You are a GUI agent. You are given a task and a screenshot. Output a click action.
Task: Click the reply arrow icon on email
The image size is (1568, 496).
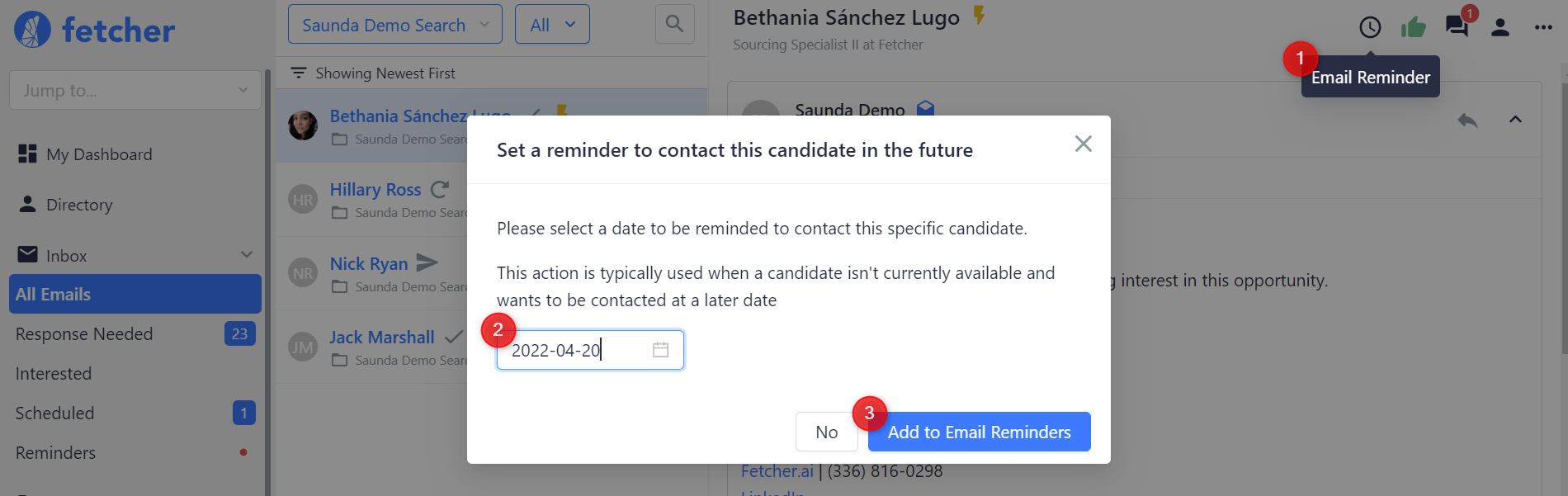click(1467, 120)
